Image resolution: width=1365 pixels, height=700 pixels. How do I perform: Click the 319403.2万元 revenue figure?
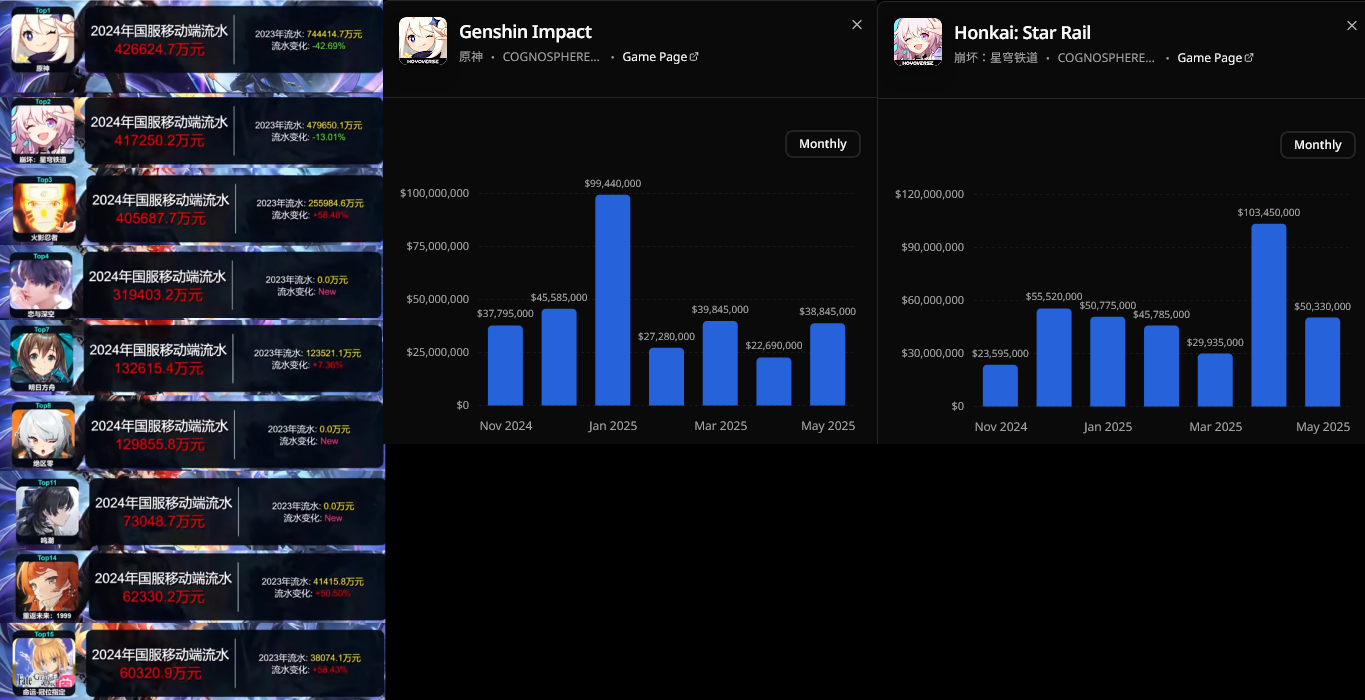158,295
